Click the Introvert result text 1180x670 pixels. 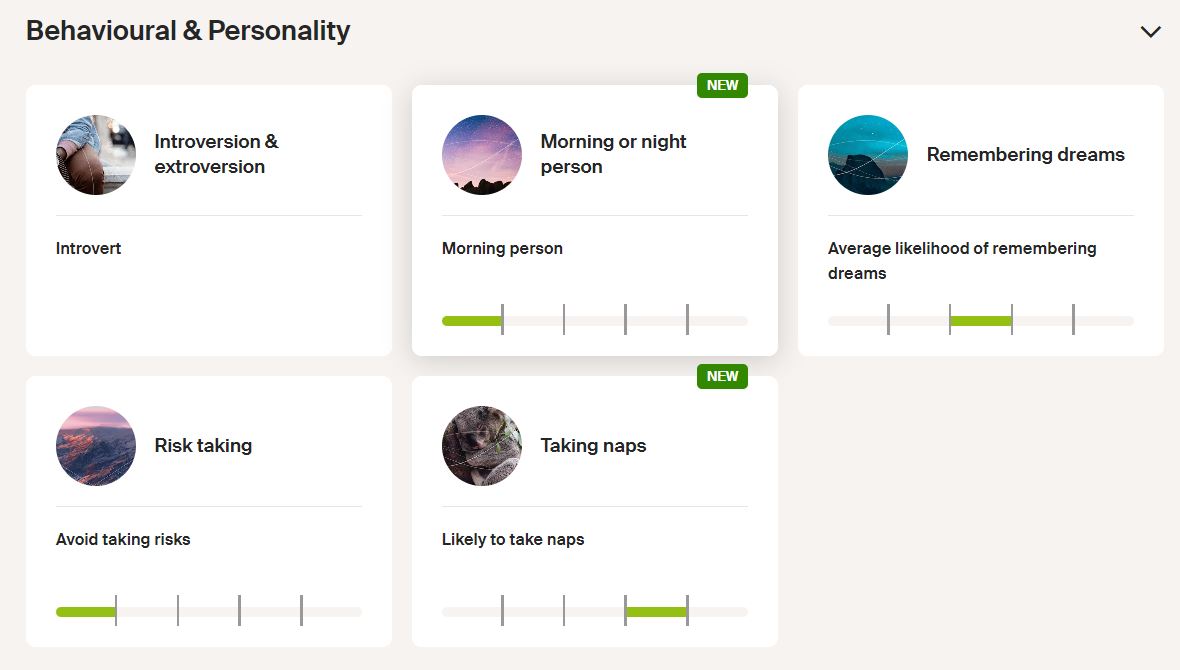pos(89,248)
